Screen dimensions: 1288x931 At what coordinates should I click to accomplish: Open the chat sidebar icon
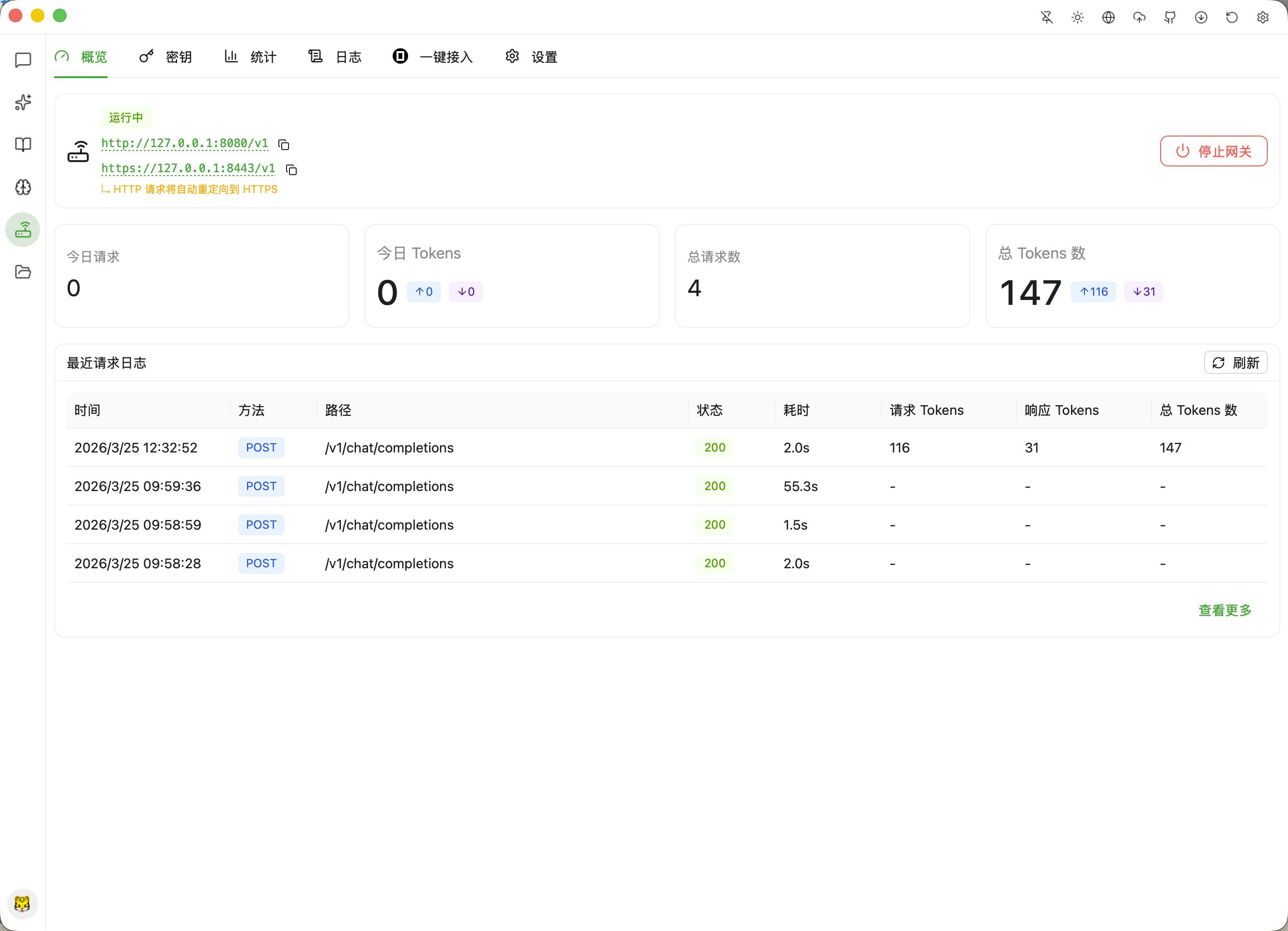pos(23,60)
